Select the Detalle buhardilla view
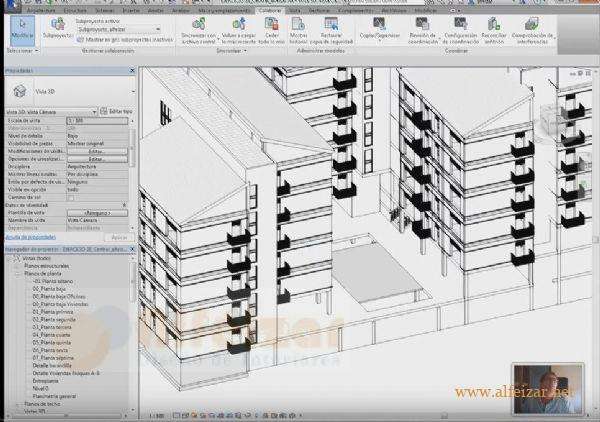This screenshot has width=600, height=422. click(52, 365)
